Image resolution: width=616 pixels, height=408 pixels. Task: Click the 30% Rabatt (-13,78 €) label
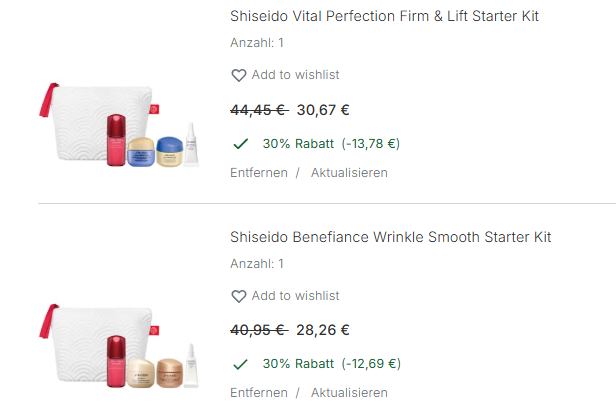[x=331, y=144]
